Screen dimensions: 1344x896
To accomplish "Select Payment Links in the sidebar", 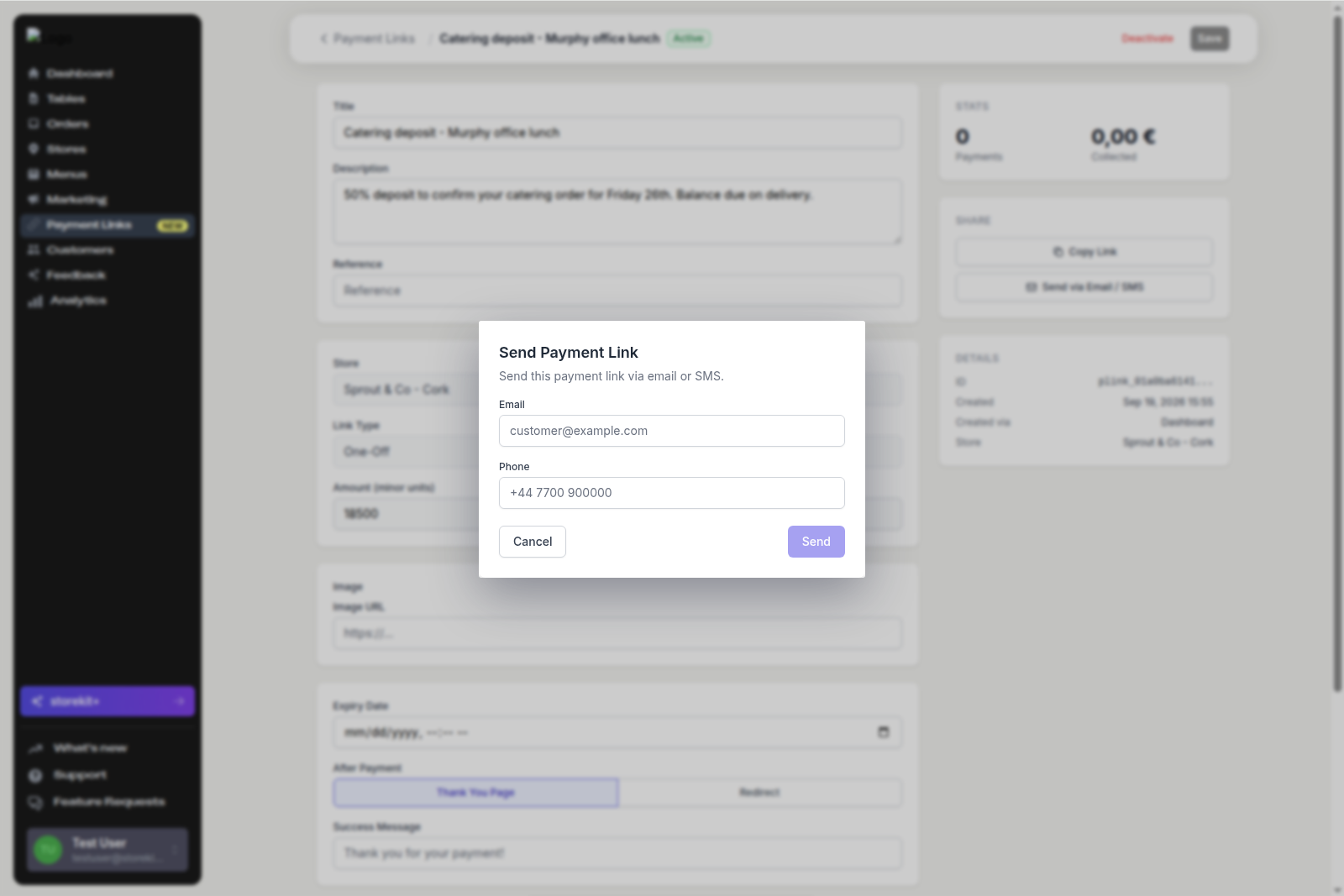I will pyautogui.click(x=108, y=225).
